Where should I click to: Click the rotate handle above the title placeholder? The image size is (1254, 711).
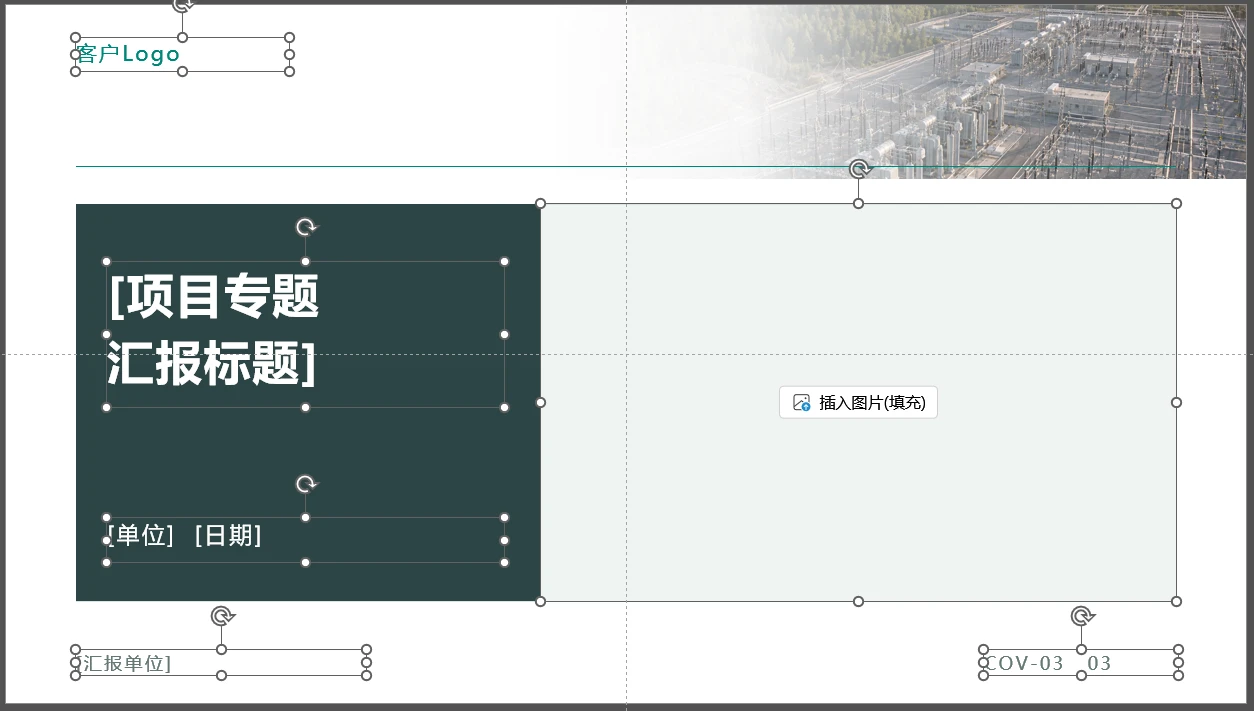pyautogui.click(x=306, y=227)
